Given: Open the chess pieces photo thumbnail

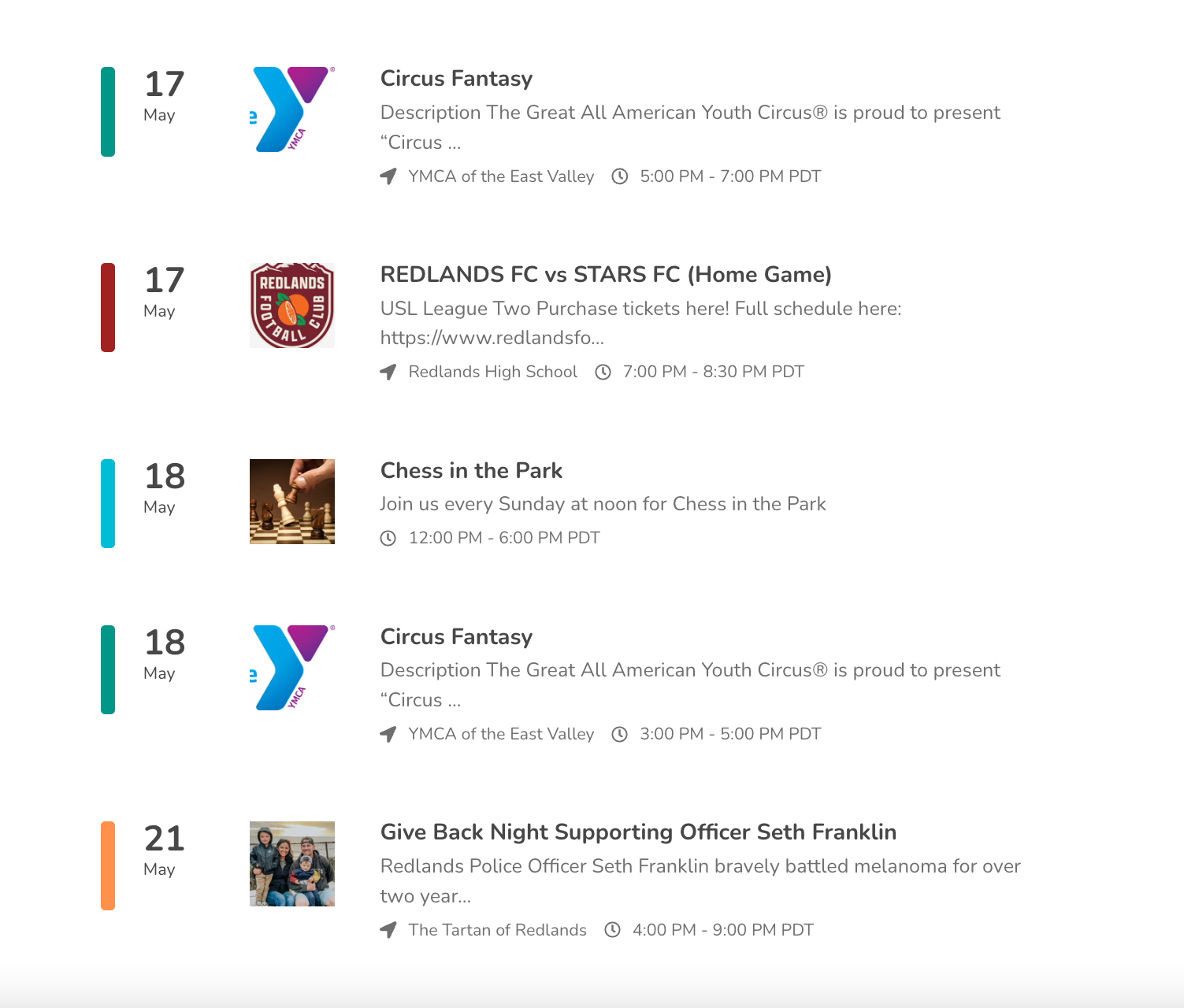Looking at the screenshot, I should point(292,502).
